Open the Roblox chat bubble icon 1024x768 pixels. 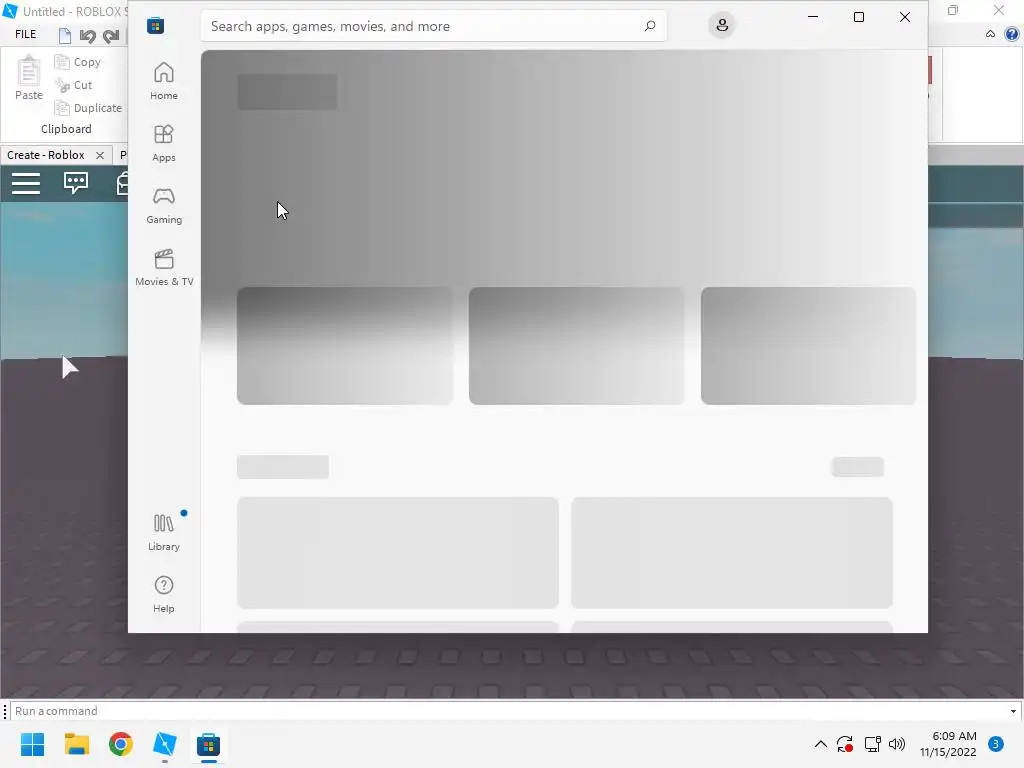(x=76, y=183)
